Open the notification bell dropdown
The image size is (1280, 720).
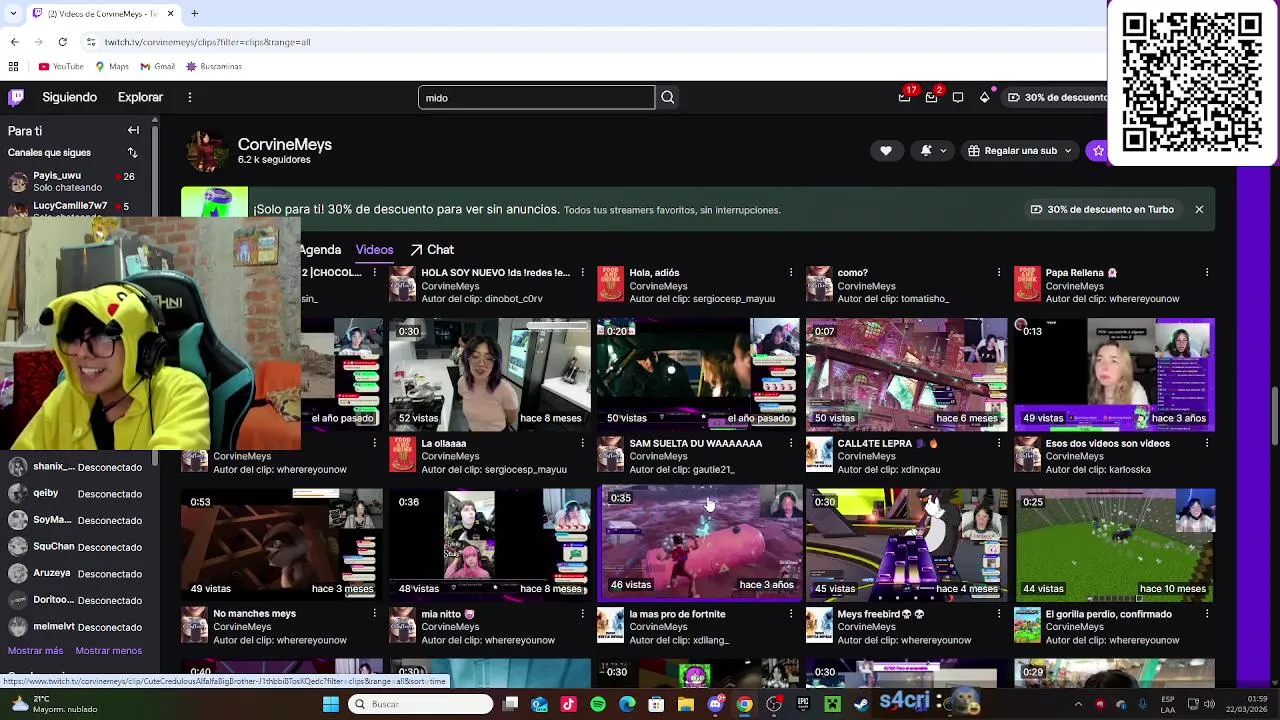tap(931, 151)
